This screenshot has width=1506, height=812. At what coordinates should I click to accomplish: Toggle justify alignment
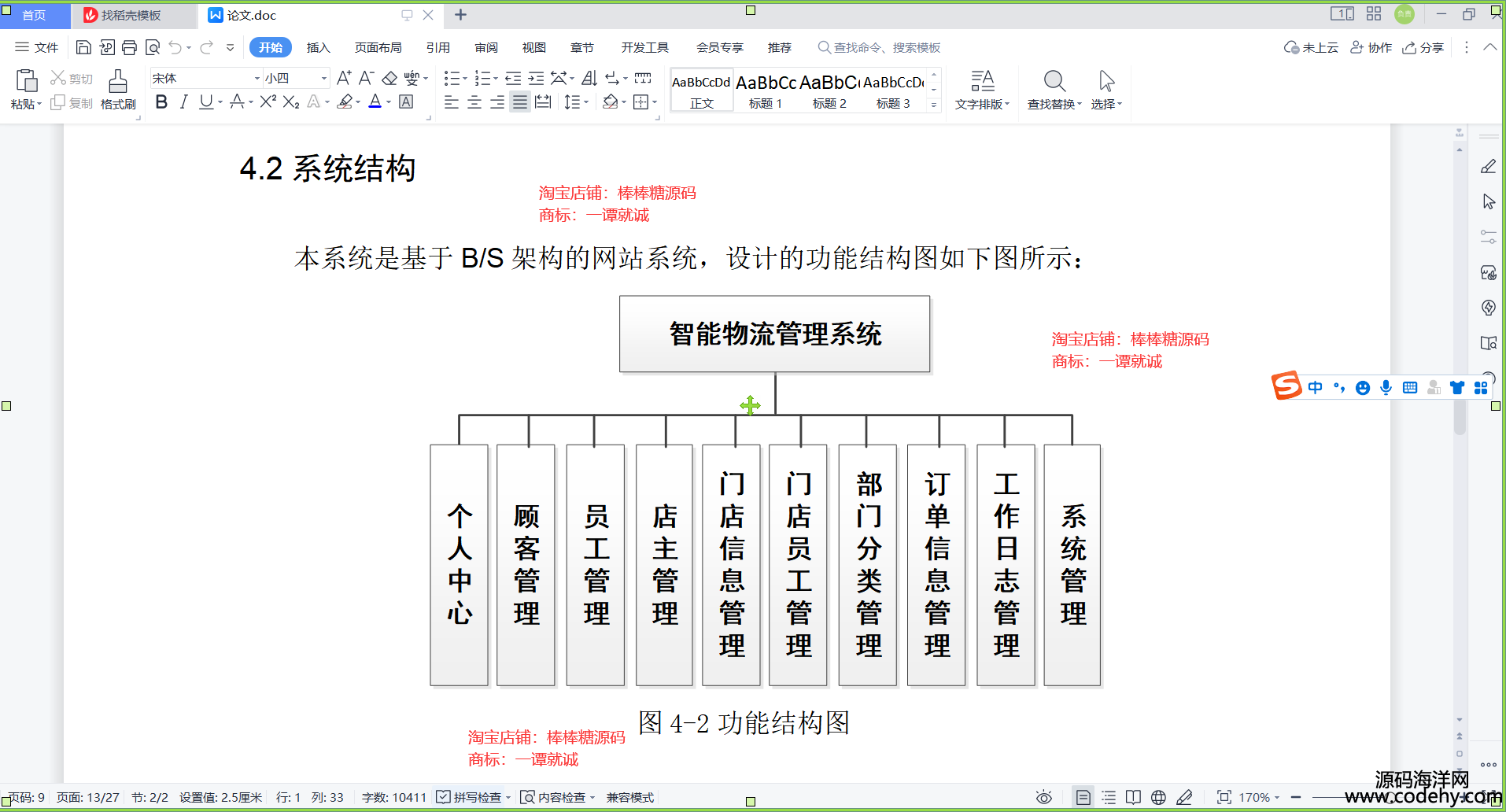coord(520,101)
